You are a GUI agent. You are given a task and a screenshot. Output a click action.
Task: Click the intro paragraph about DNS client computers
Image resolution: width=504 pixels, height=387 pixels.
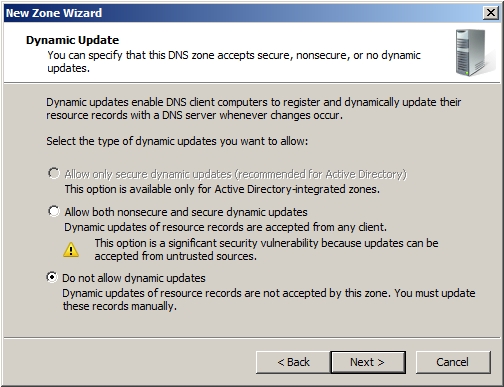[x=254, y=109]
